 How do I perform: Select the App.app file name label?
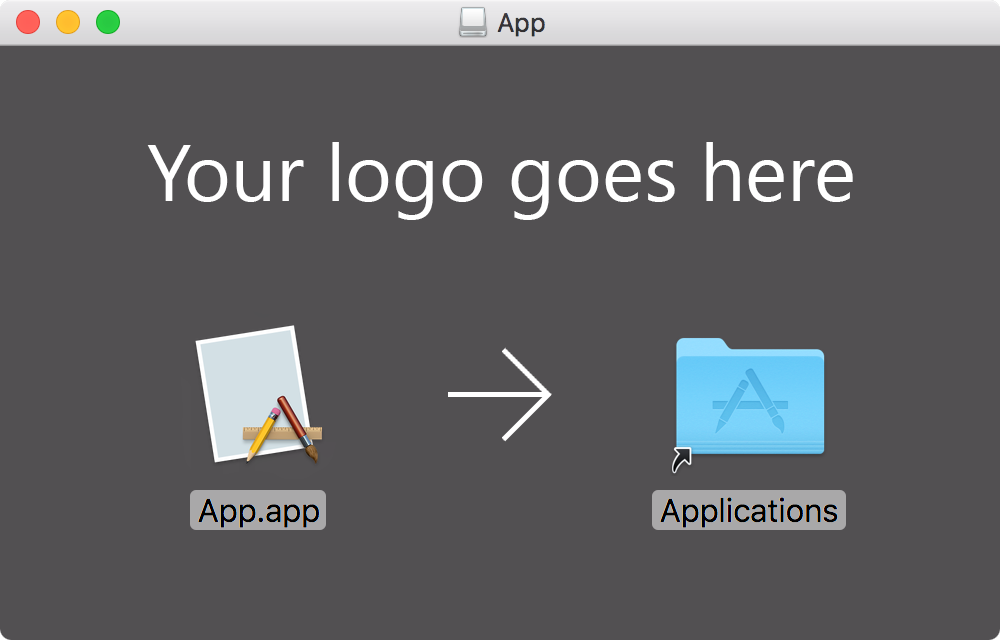(258, 511)
